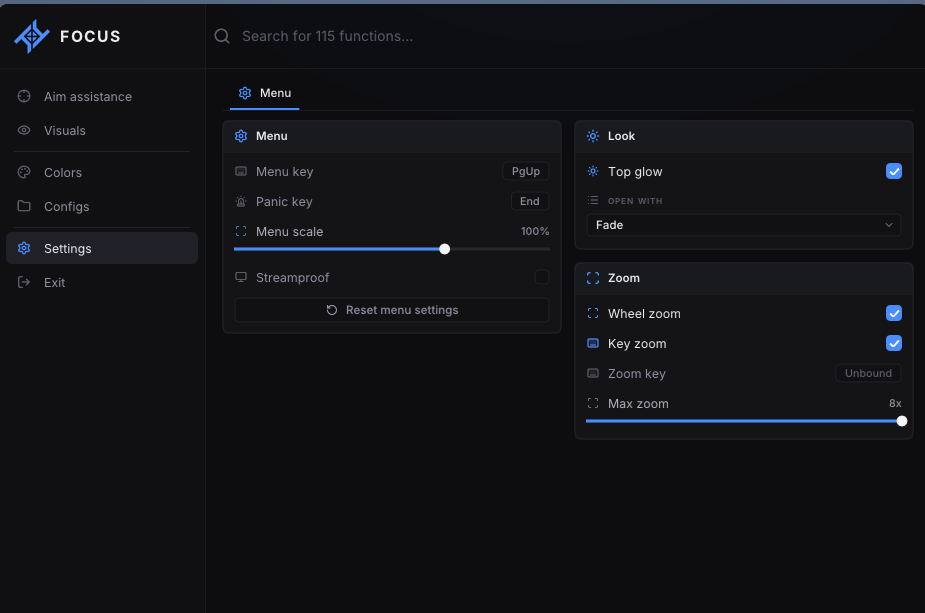Click the Unbound Zoom key button

868,373
